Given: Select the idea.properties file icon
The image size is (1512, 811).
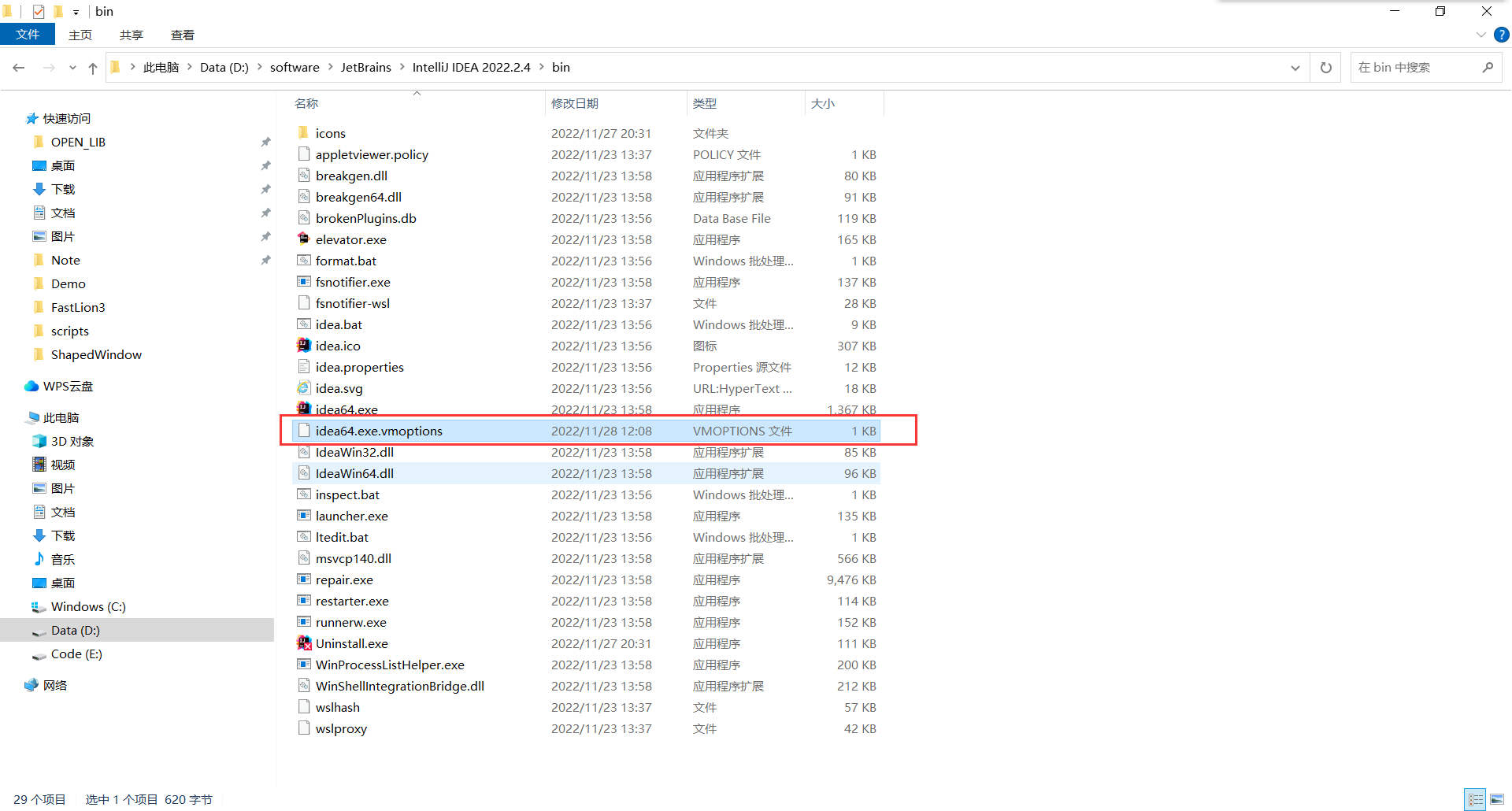Looking at the screenshot, I should [304, 367].
